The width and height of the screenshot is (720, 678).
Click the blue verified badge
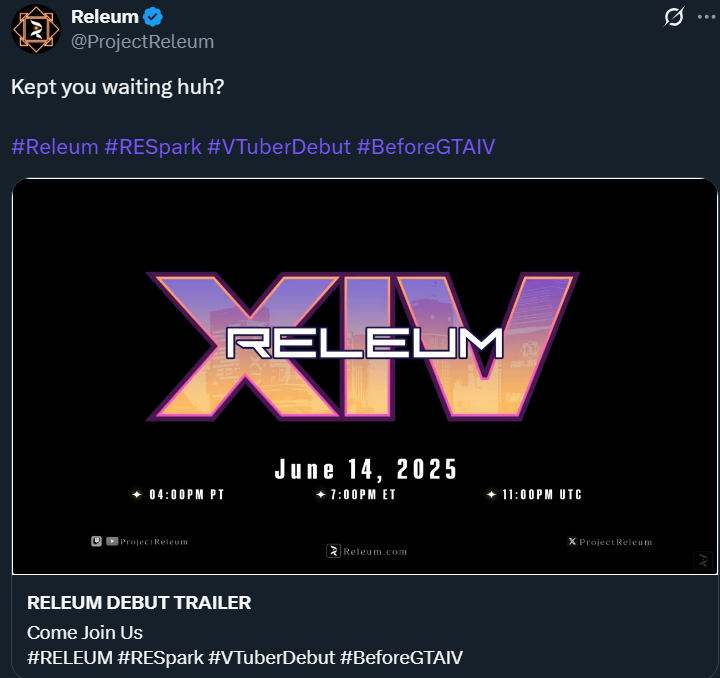click(154, 17)
